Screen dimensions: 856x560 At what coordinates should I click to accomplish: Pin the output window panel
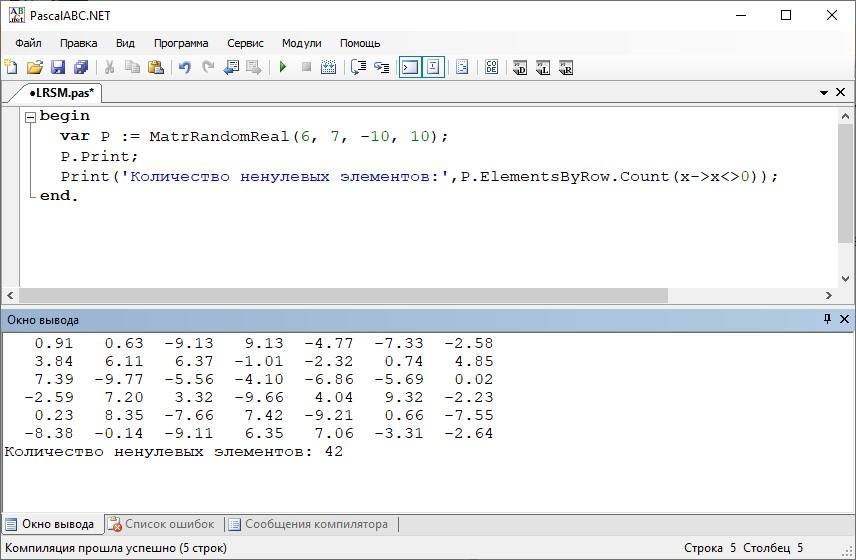pos(827,319)
